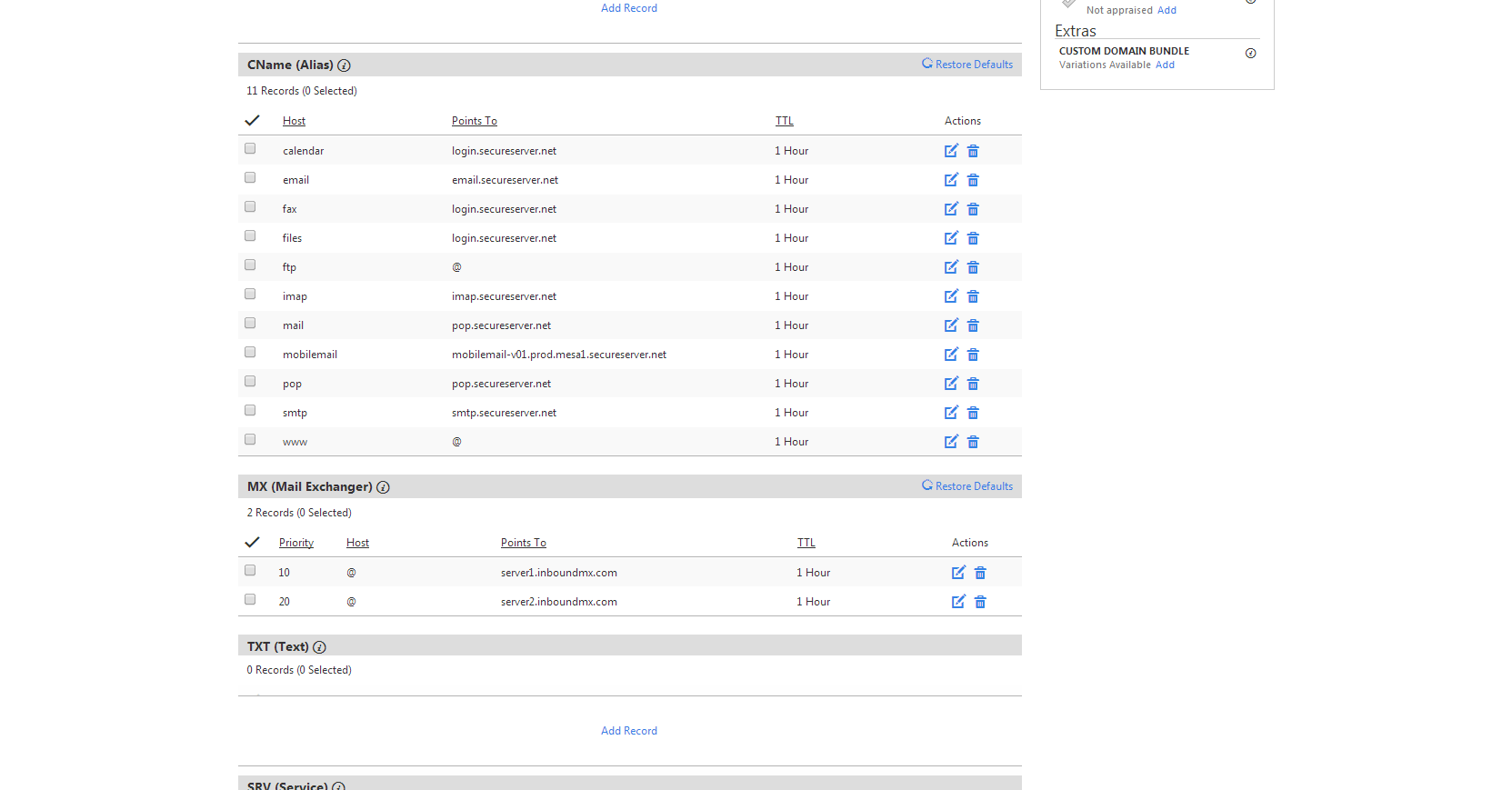Viewport: 1512px width, 790px height.
Task: Select all CNAME records with header checkmark
Action: (x=252, y=120)
